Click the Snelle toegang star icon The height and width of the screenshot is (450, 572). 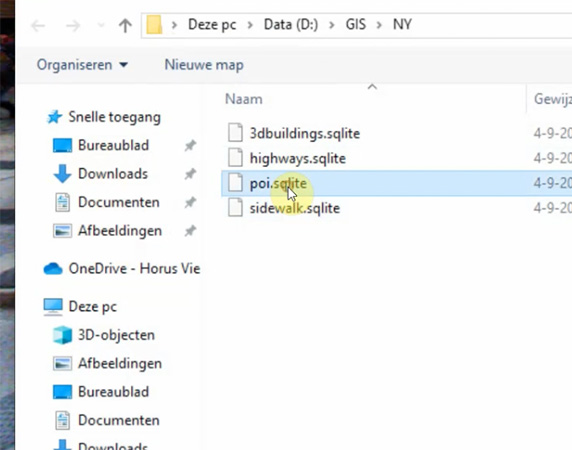coord(54,117)
